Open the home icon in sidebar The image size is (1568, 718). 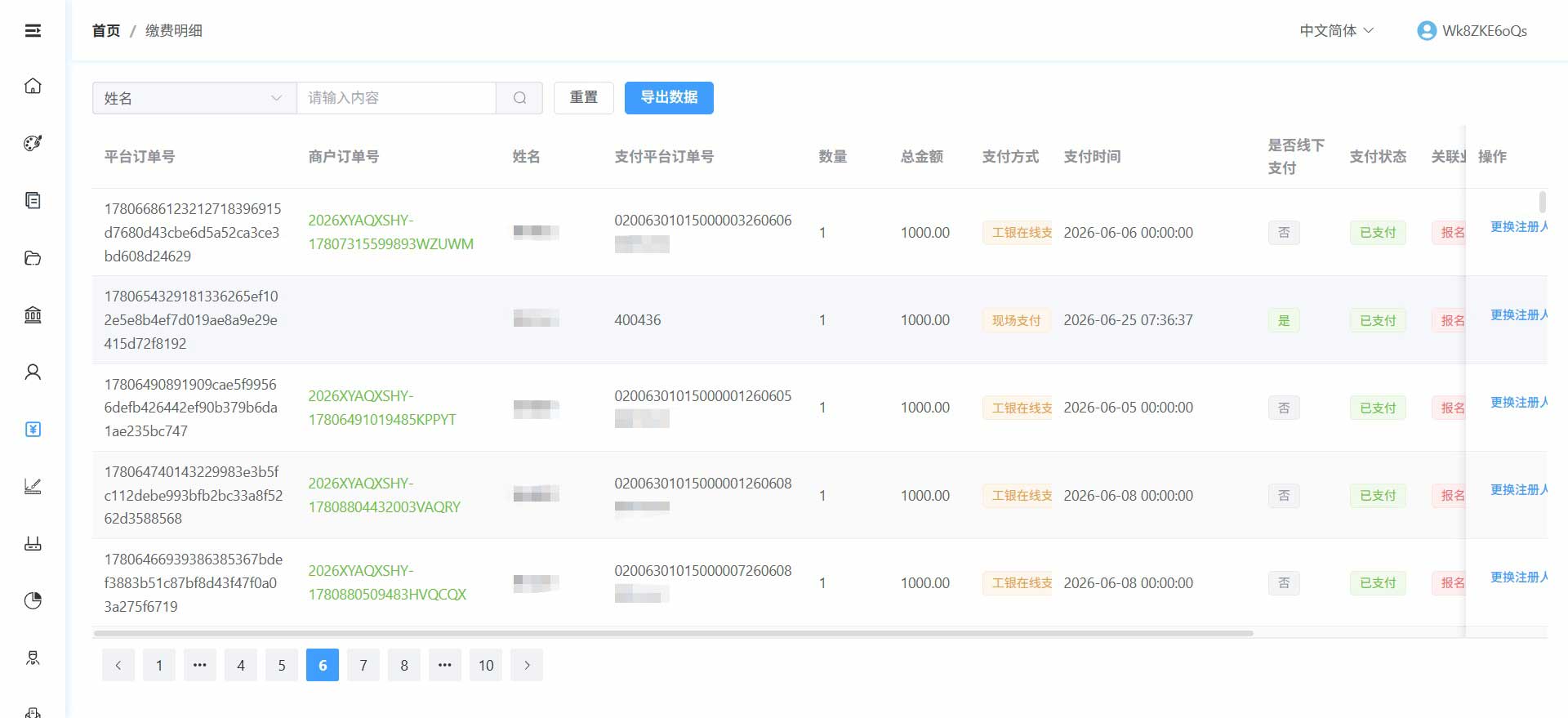[33, 86]
